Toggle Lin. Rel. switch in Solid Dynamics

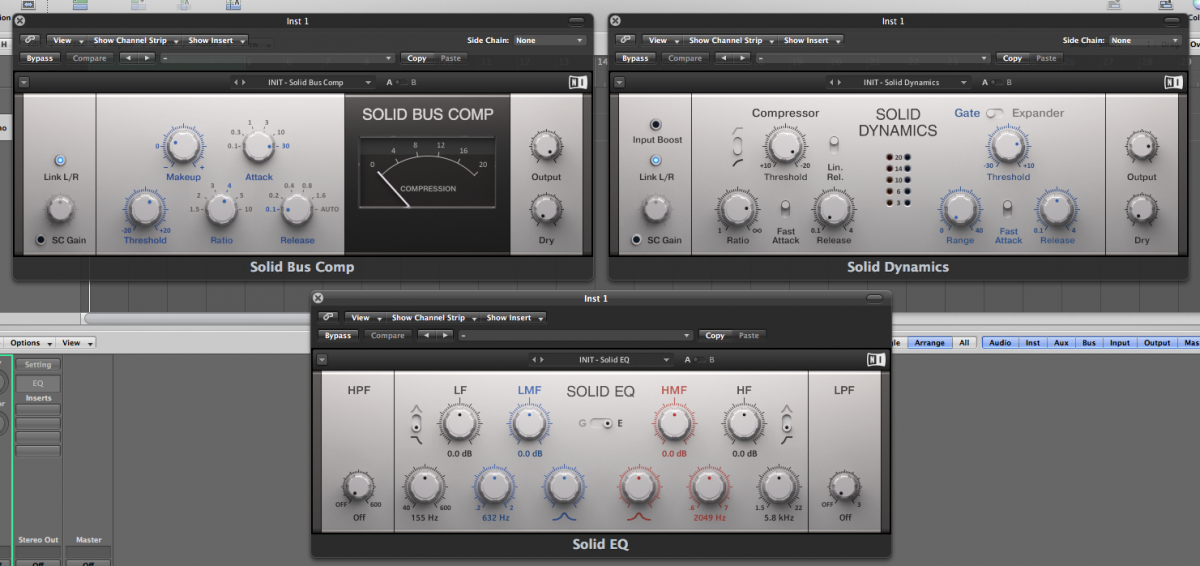[833, 143]
